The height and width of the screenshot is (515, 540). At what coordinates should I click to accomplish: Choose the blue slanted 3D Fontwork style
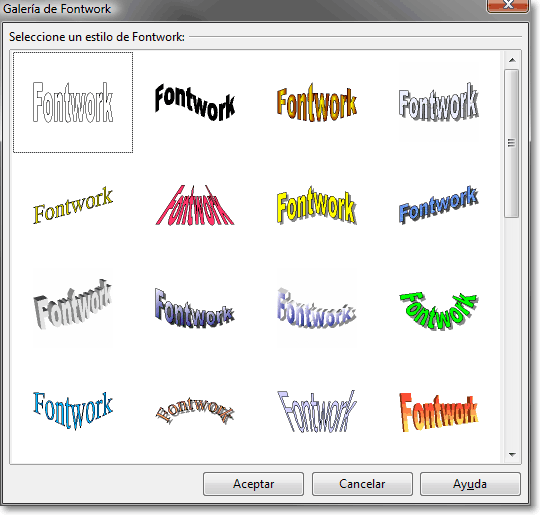click(x=438, y=205)
